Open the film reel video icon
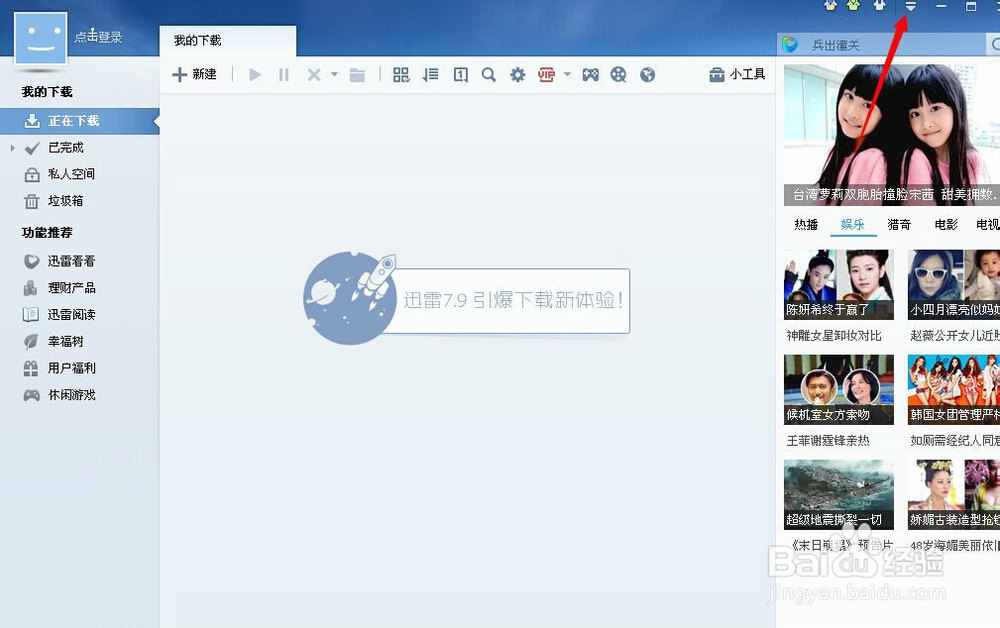 618,75
